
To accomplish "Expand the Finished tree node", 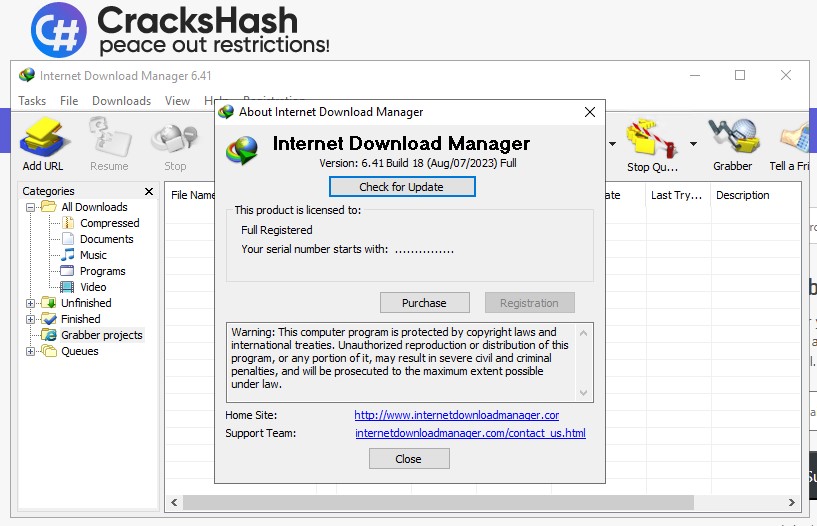I will pyautogui.click(x=30, y=319).
